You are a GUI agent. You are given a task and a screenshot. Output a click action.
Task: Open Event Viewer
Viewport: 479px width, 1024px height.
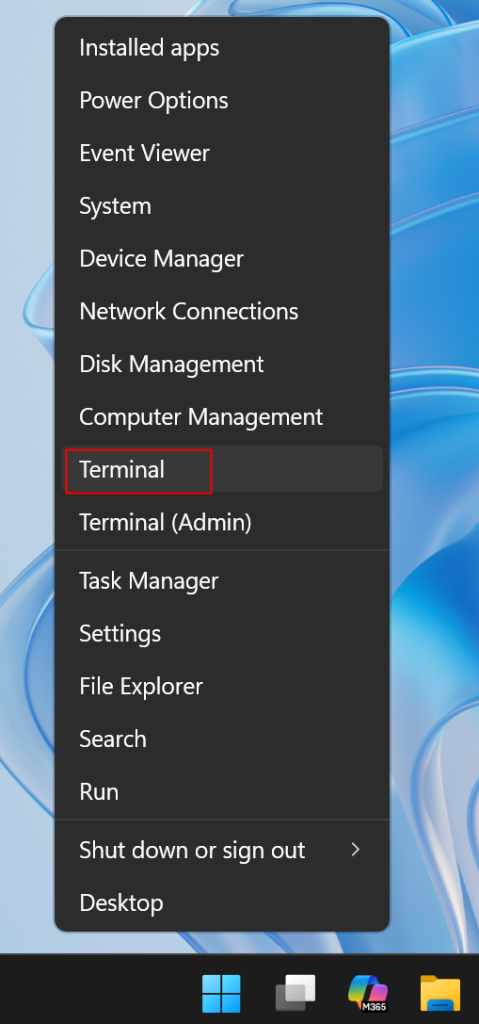[x=222, y=153]
